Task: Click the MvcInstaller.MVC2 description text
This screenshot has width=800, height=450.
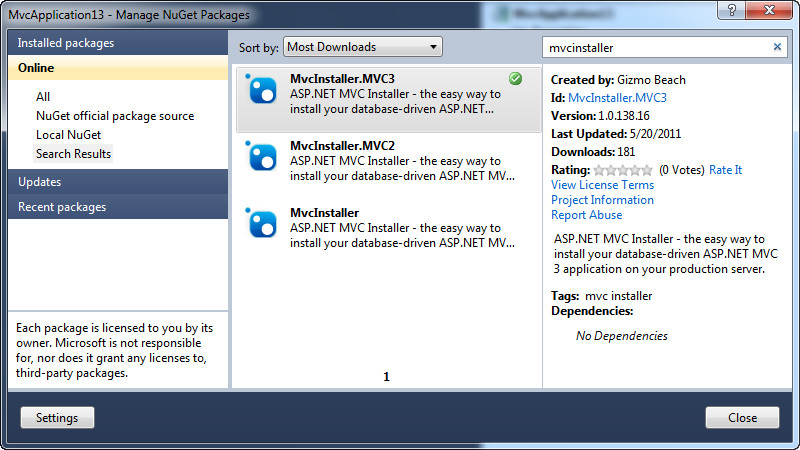Action: click(402, 168)
